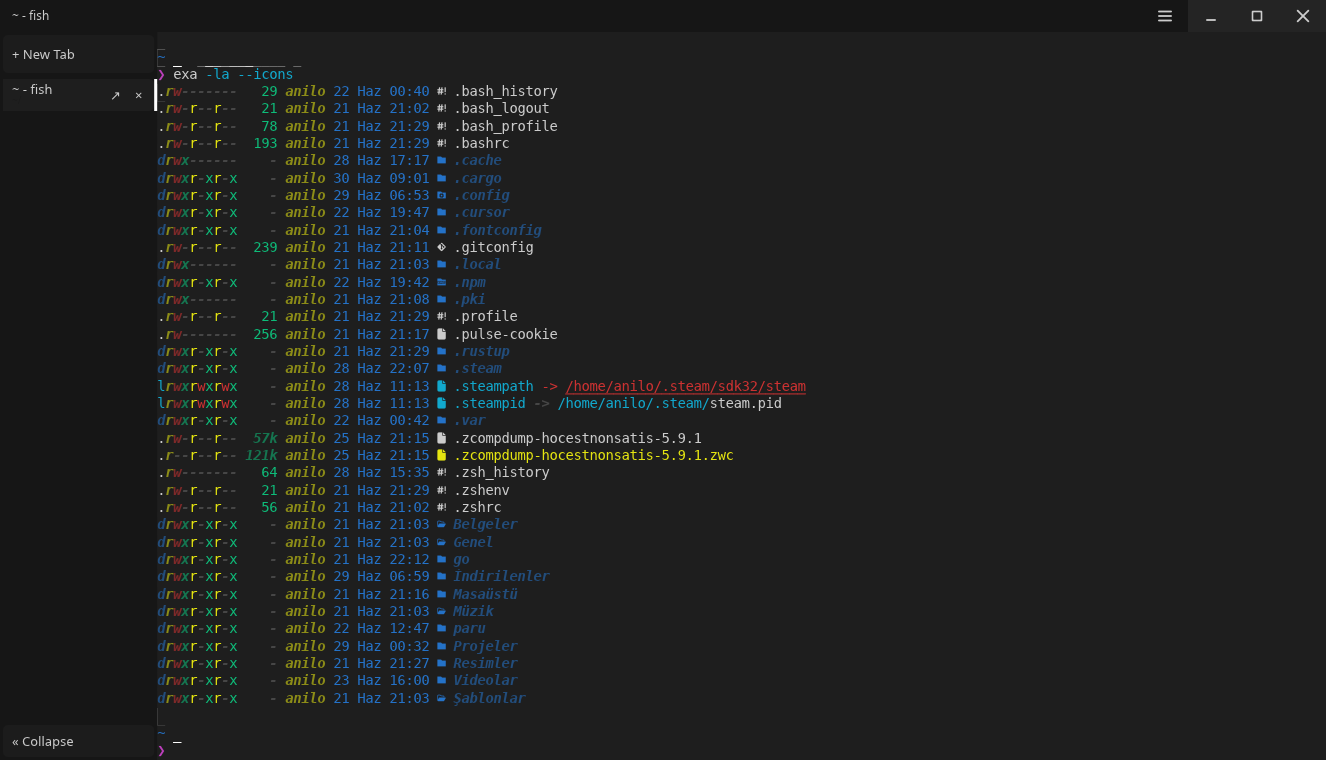Click the file name .zcompdump-hocestnonsatis-5.9.1
Viewport: 1326px width, 760px height.
point(577,438)
